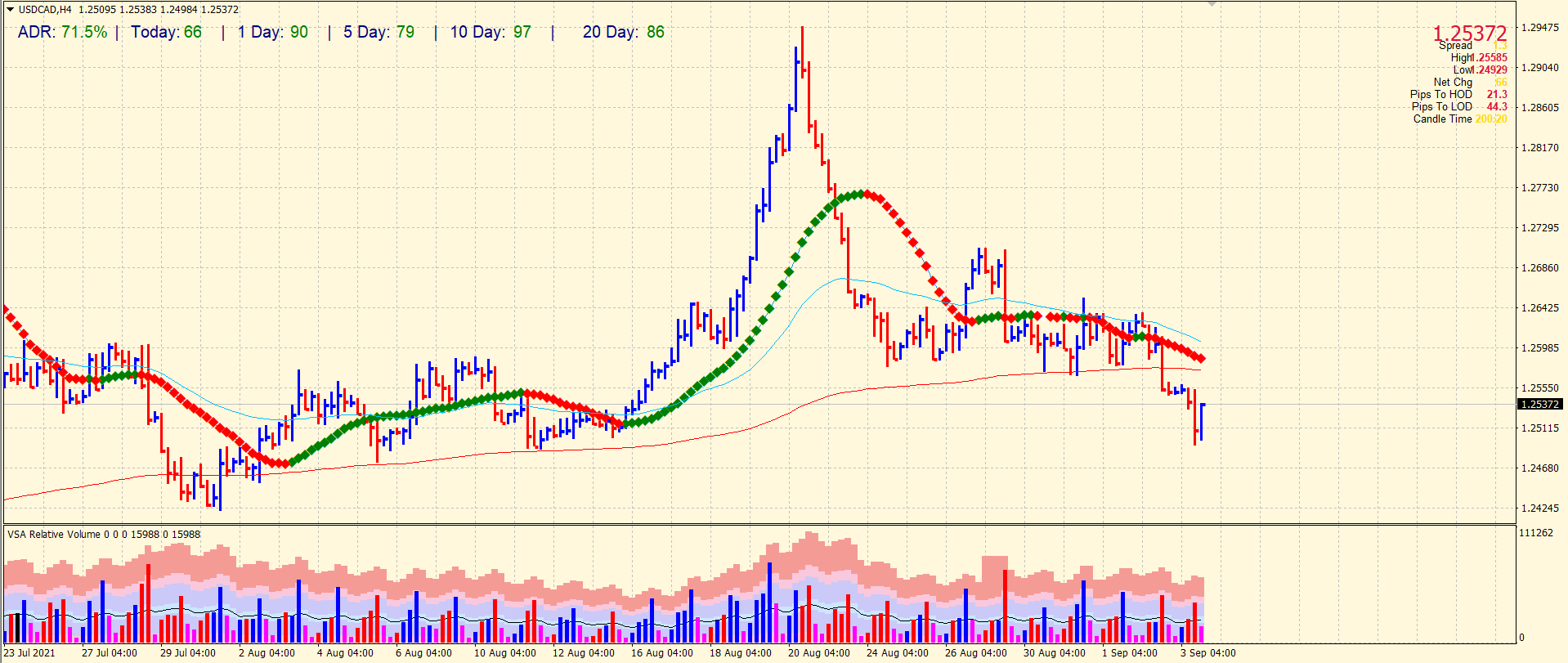Viewport: 1568px width, 663px height.
Task: Click the 1.28170 price axis label
Action: click(x=1539, y=148)
